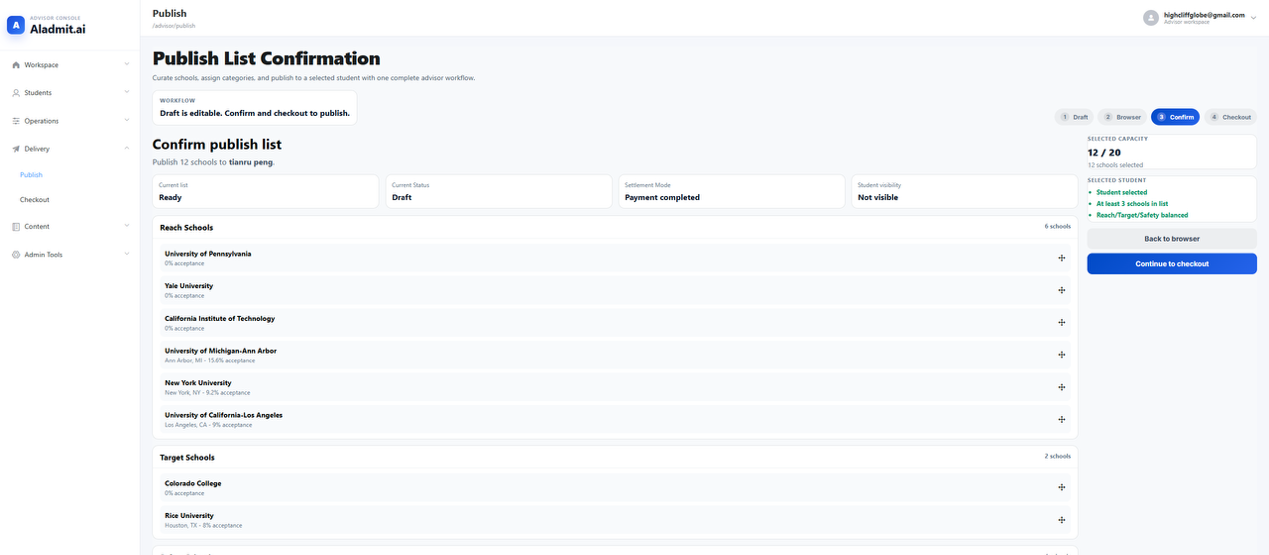Click the 6 schools count in Reach Schools
Image resolution: width=1269 pixels, height=555 pixels.
tap(1058, 227)
